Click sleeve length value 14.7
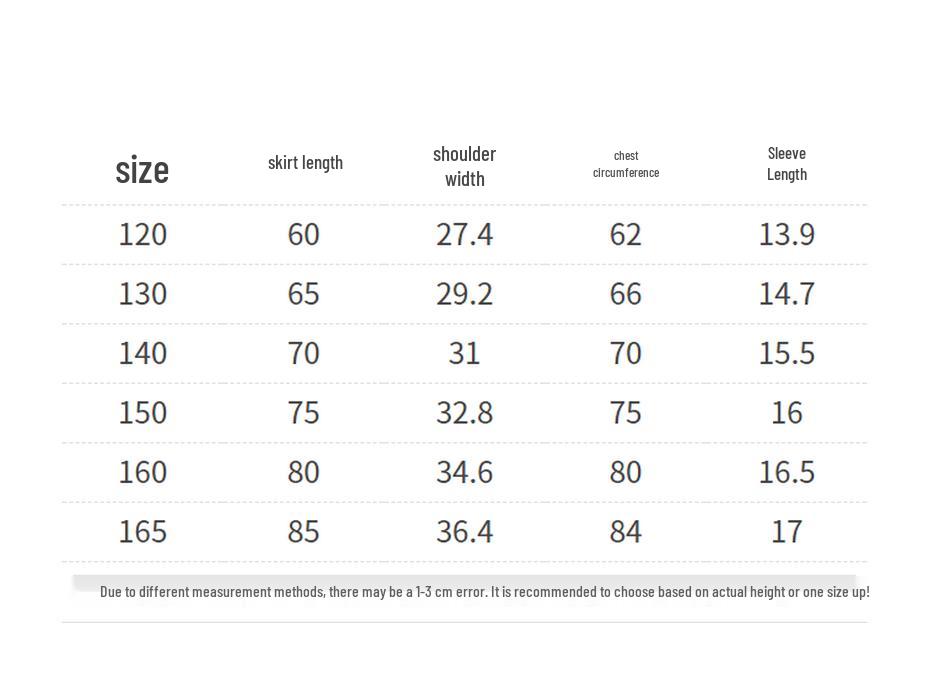This screenshot has width=929, height=697. pos(787,293)
